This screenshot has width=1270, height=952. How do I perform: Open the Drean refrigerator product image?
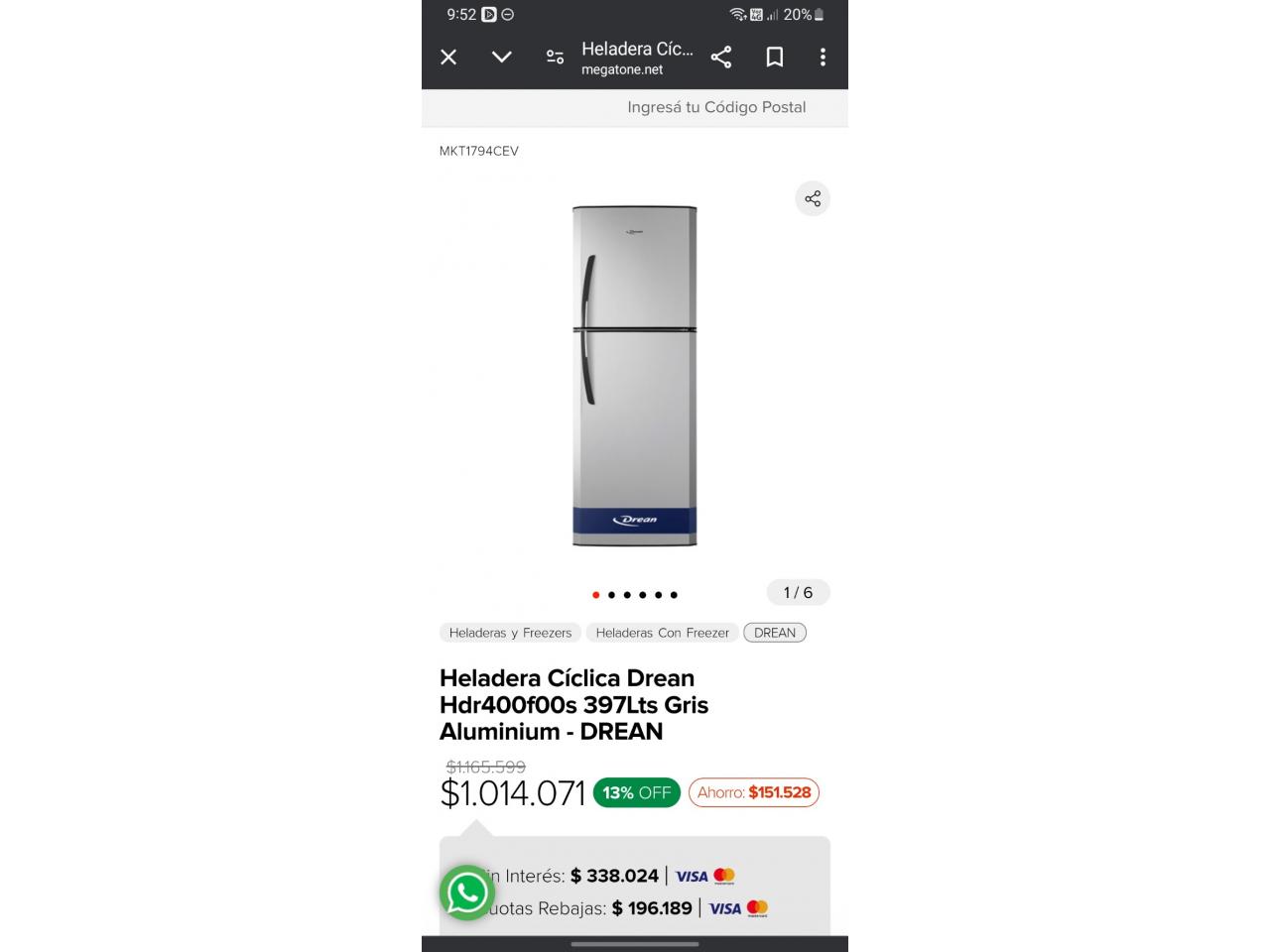pyautogui.click(x=635, y=376)
